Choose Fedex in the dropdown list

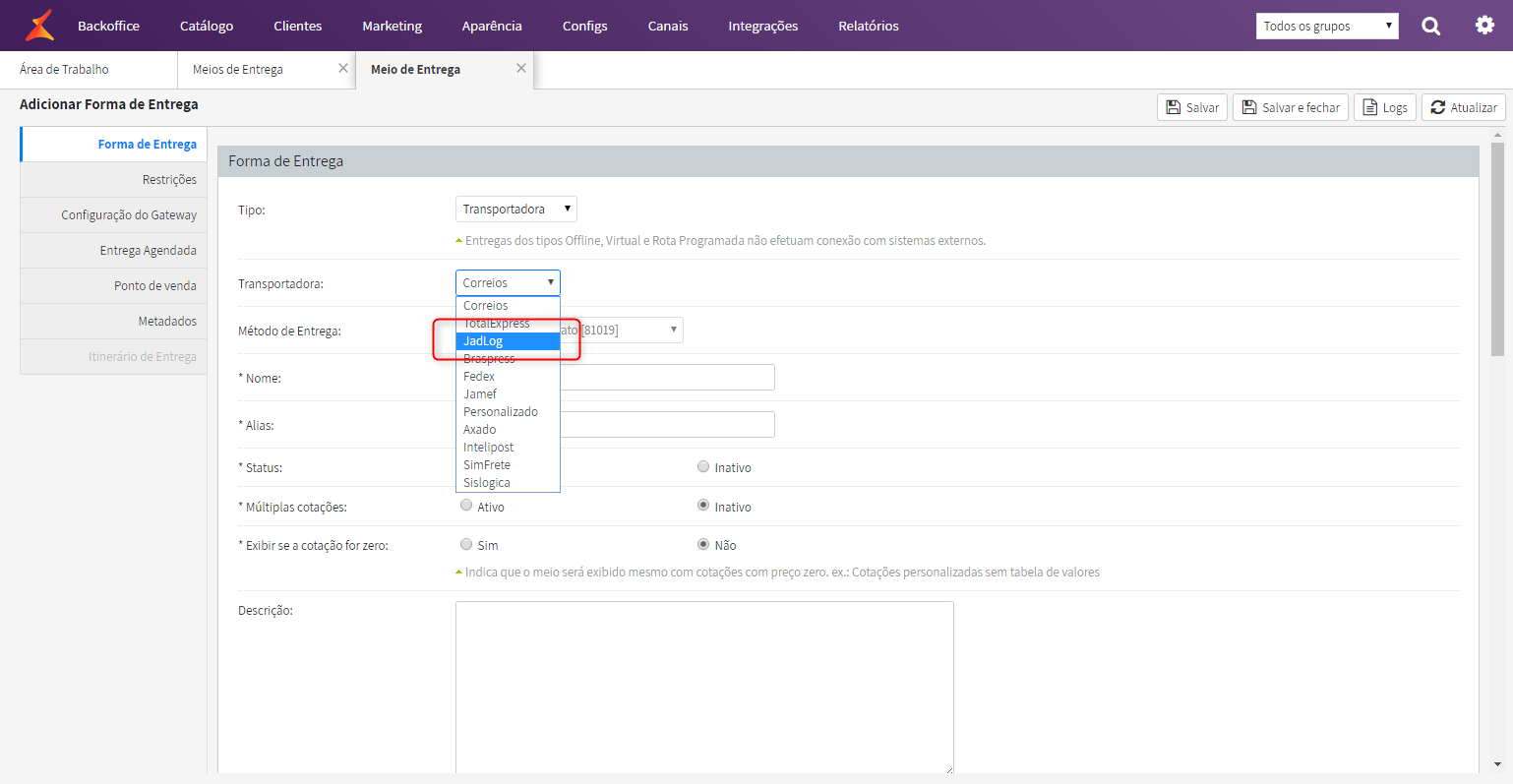[x=508, y=377]
